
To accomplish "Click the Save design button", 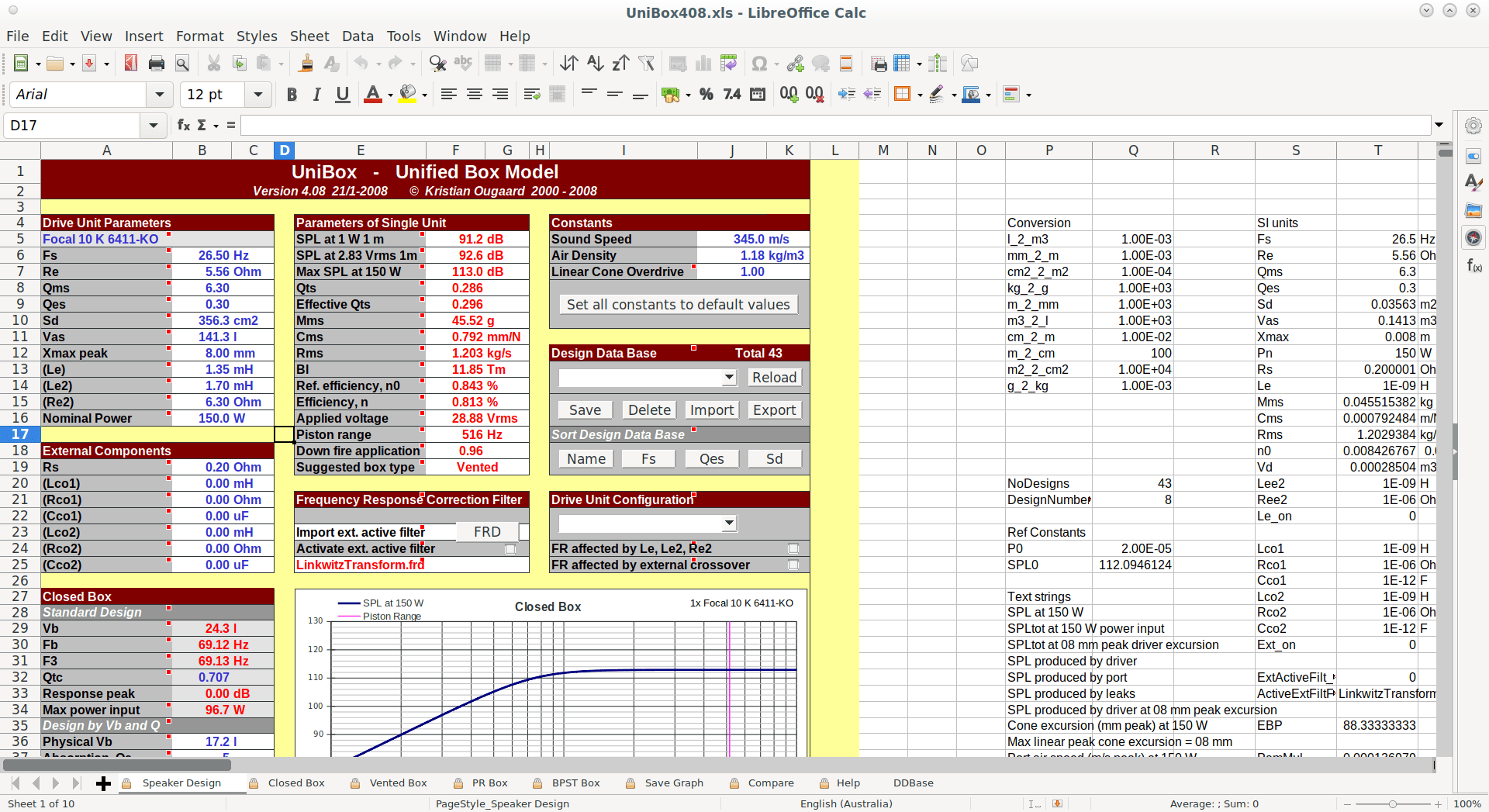I will pos(586,410).
